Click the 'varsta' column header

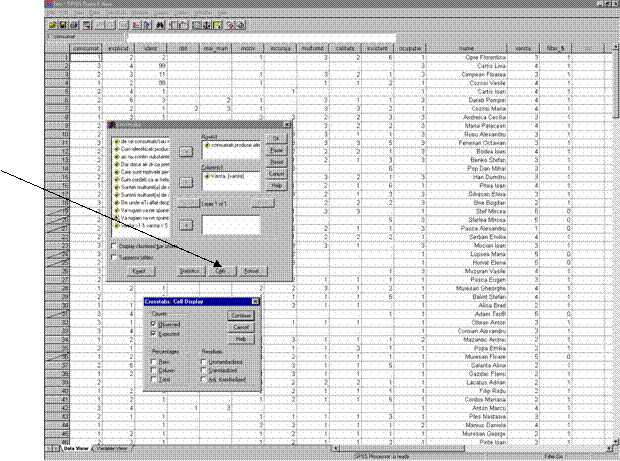coord(523,48)
